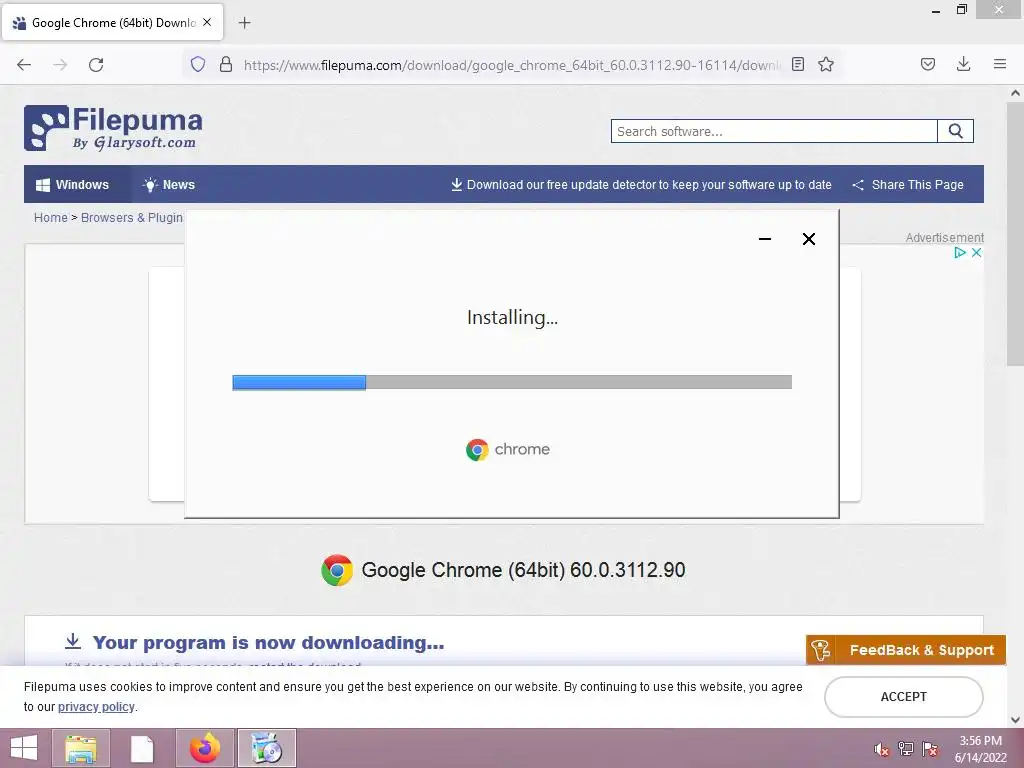Open the Firefox hamburger menu
This screenshot has height=768, width=1024.
point(1000,64)
